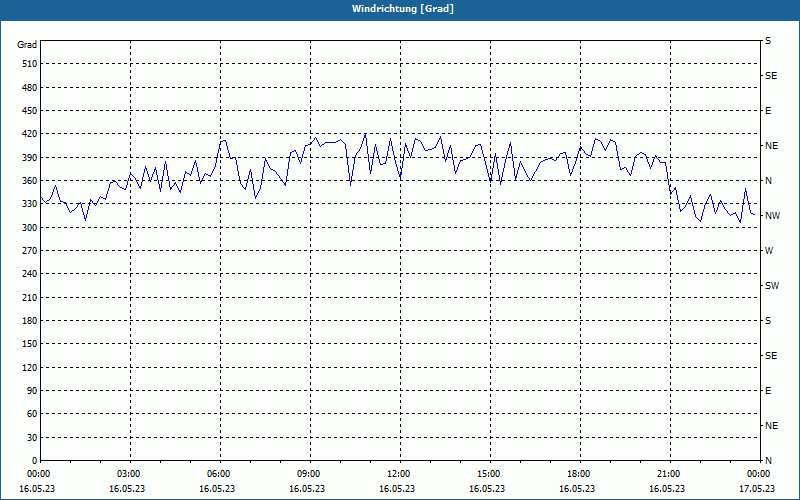Click the NE compass label beside the 30 gridline
The width and height of the screenshot is (800, 500).
(772, 426)
